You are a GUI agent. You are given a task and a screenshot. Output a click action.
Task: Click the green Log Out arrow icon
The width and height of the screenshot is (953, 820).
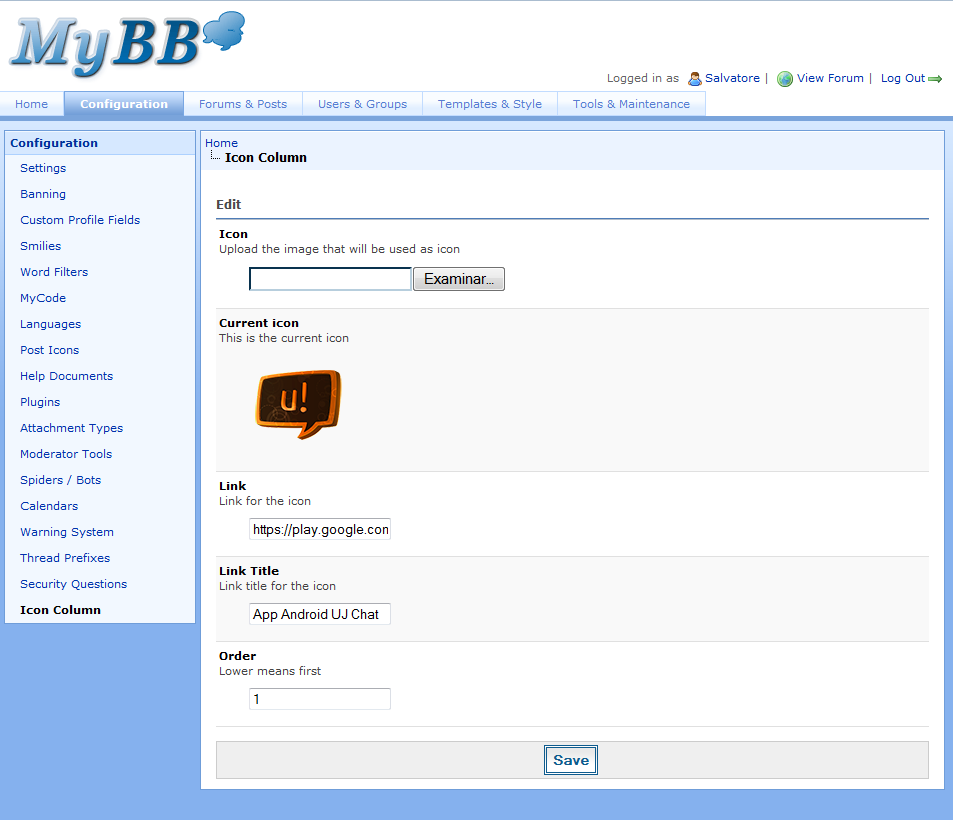point(935,79)
